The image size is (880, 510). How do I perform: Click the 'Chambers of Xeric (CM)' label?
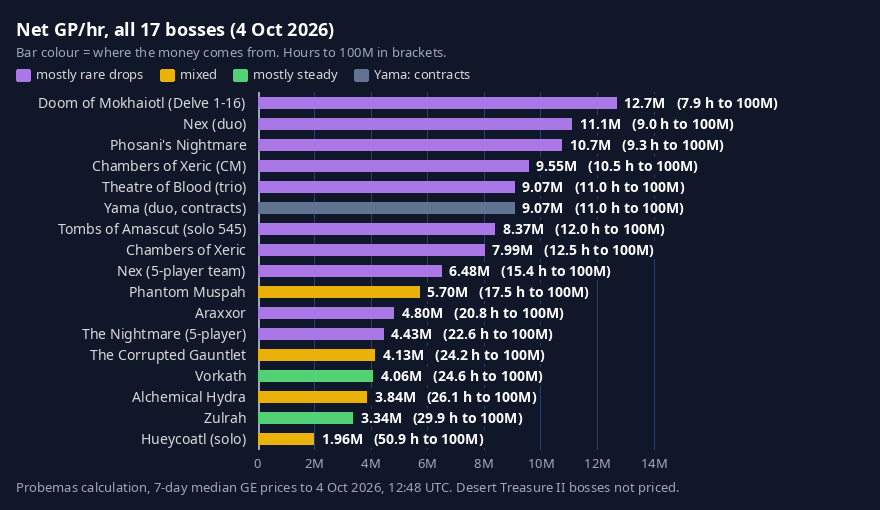pos(169,166)
